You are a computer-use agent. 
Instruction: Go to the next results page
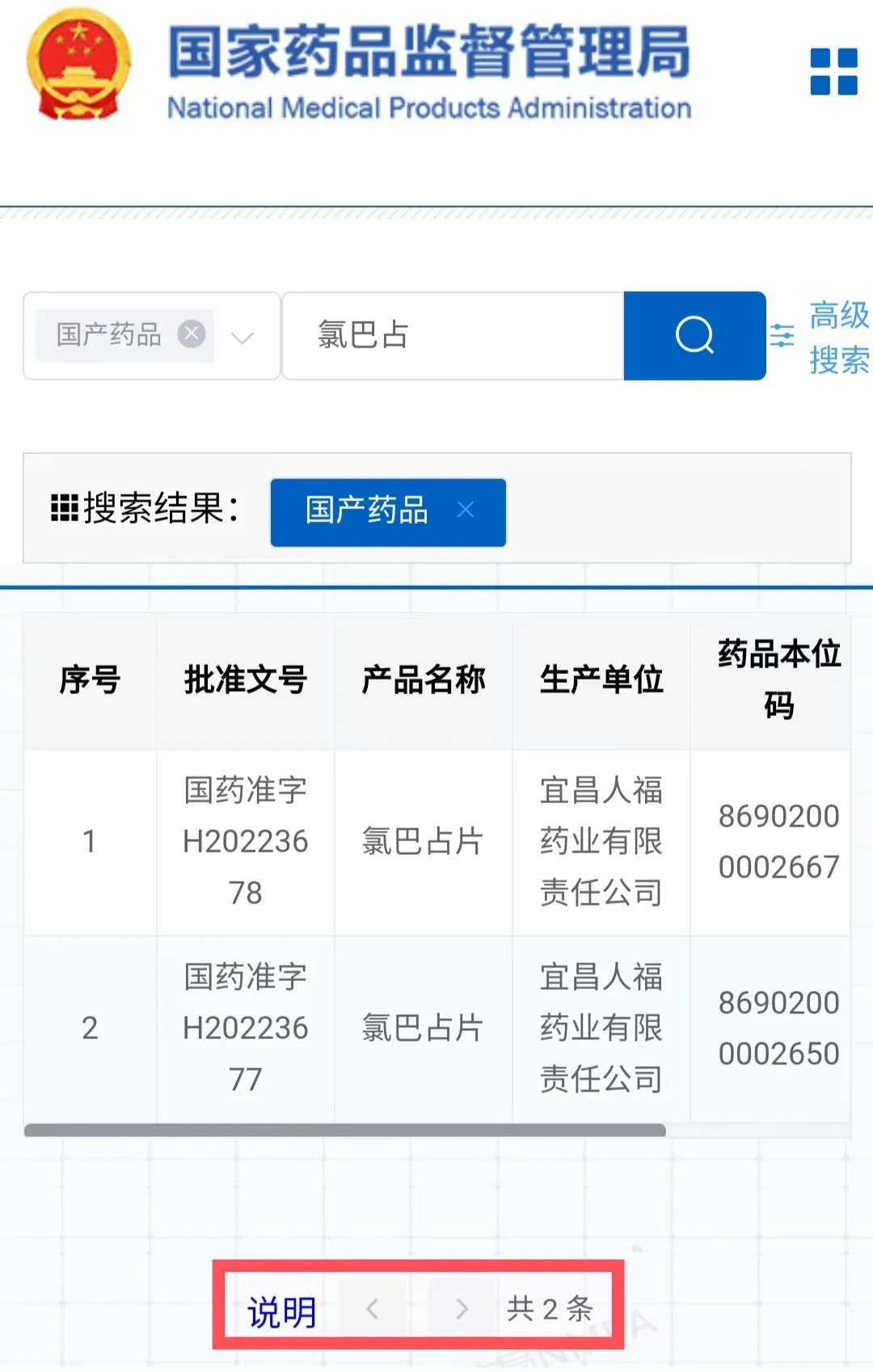(461, 1308)
